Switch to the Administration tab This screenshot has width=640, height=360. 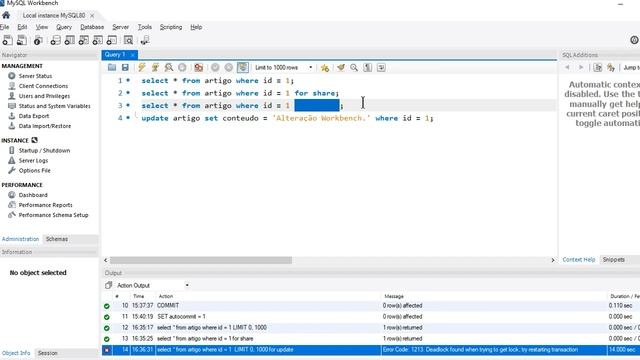coord(20,239)
